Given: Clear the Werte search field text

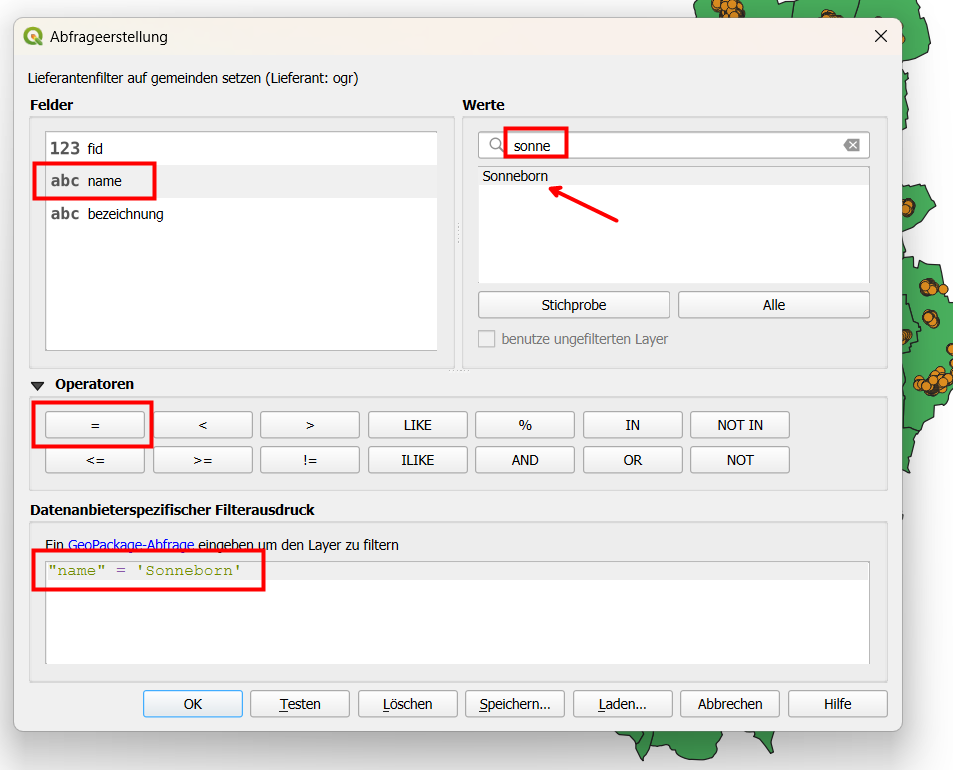Looking at the screenshot, I should pos(852,145).
